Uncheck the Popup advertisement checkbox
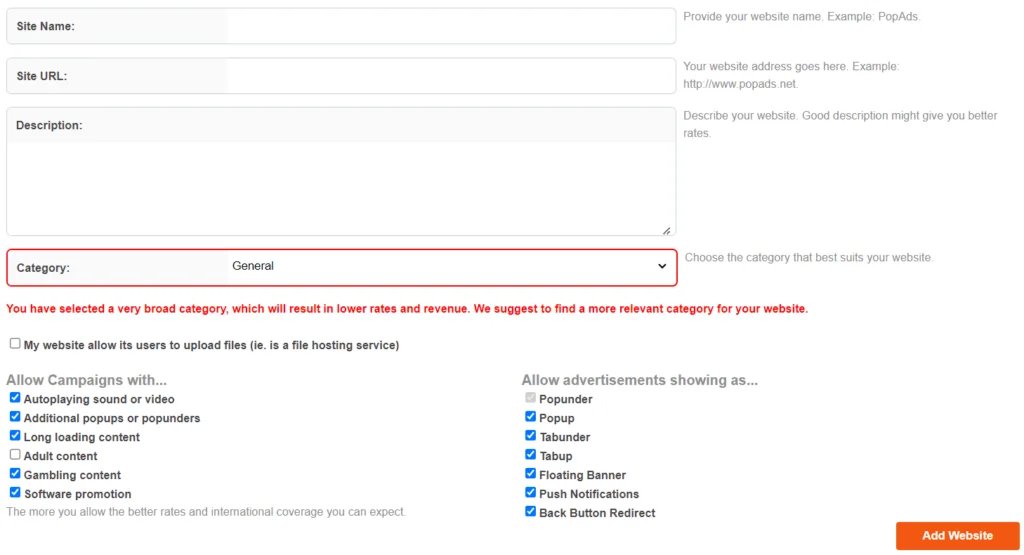The width and height of the screenshot is (1024, 555). coord(530,417)
